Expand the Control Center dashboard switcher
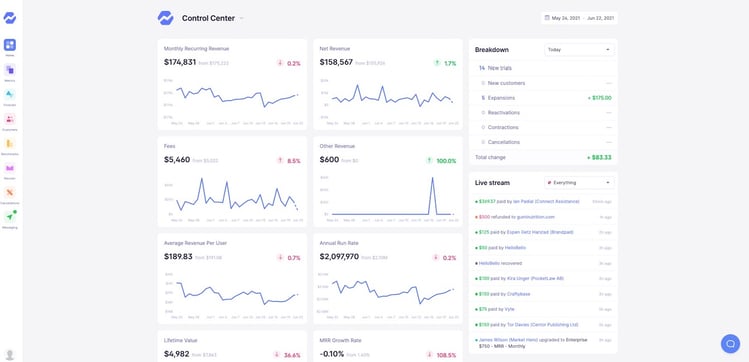The height and width of the screenshot is (362, 749). coord(242,18)
